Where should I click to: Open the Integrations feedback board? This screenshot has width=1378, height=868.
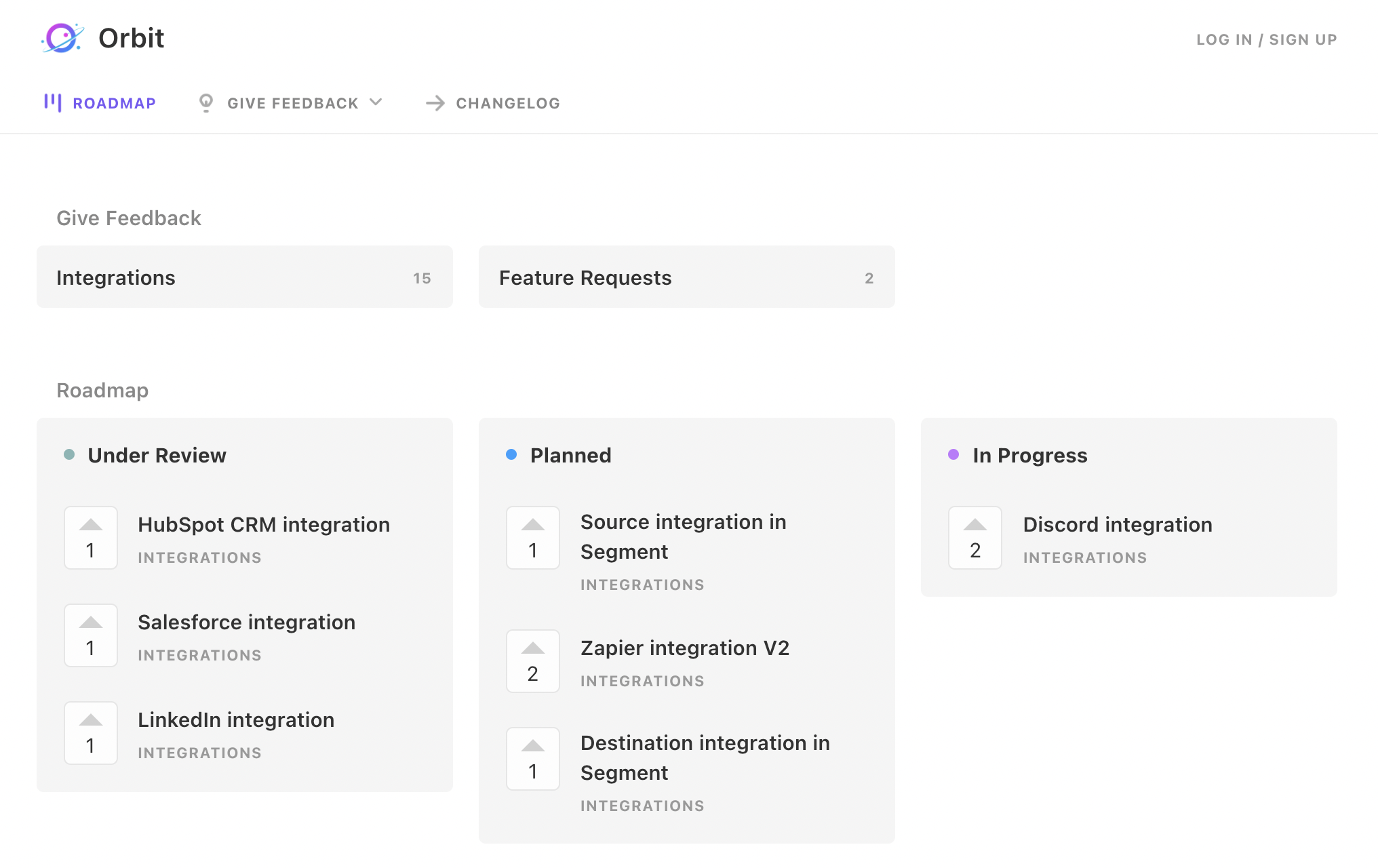click(x=244, y=277)
